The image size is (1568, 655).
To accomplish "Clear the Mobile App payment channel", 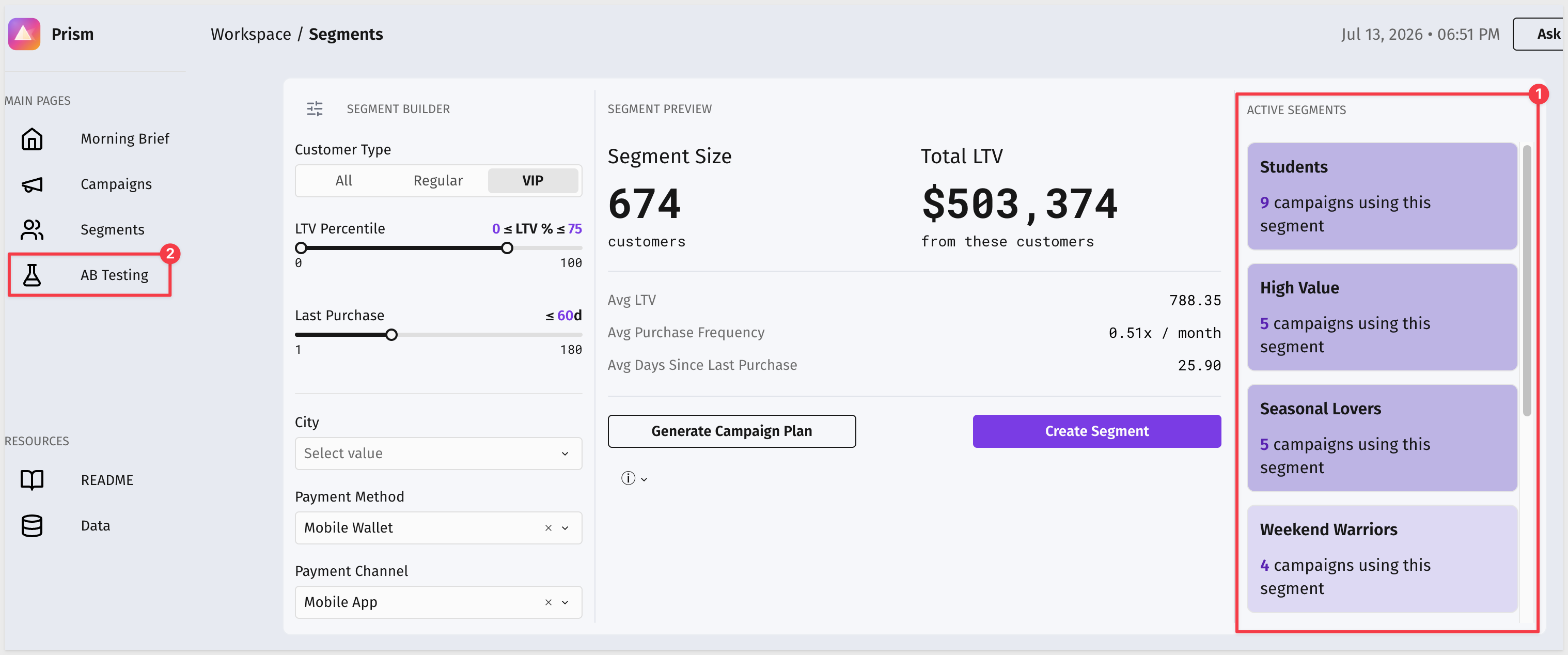I will click(x=548, y=603).
